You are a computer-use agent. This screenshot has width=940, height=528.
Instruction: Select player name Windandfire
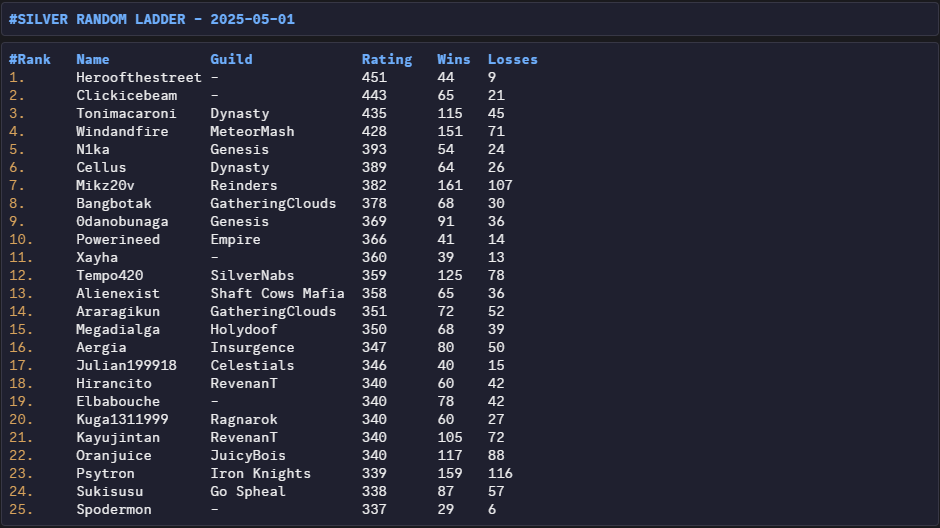coord(122,131)
